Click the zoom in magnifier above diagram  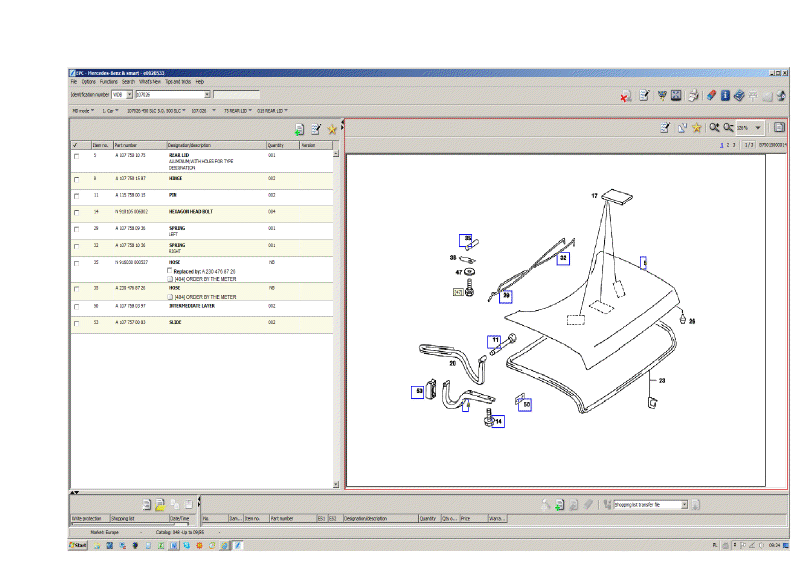point(714,128)
